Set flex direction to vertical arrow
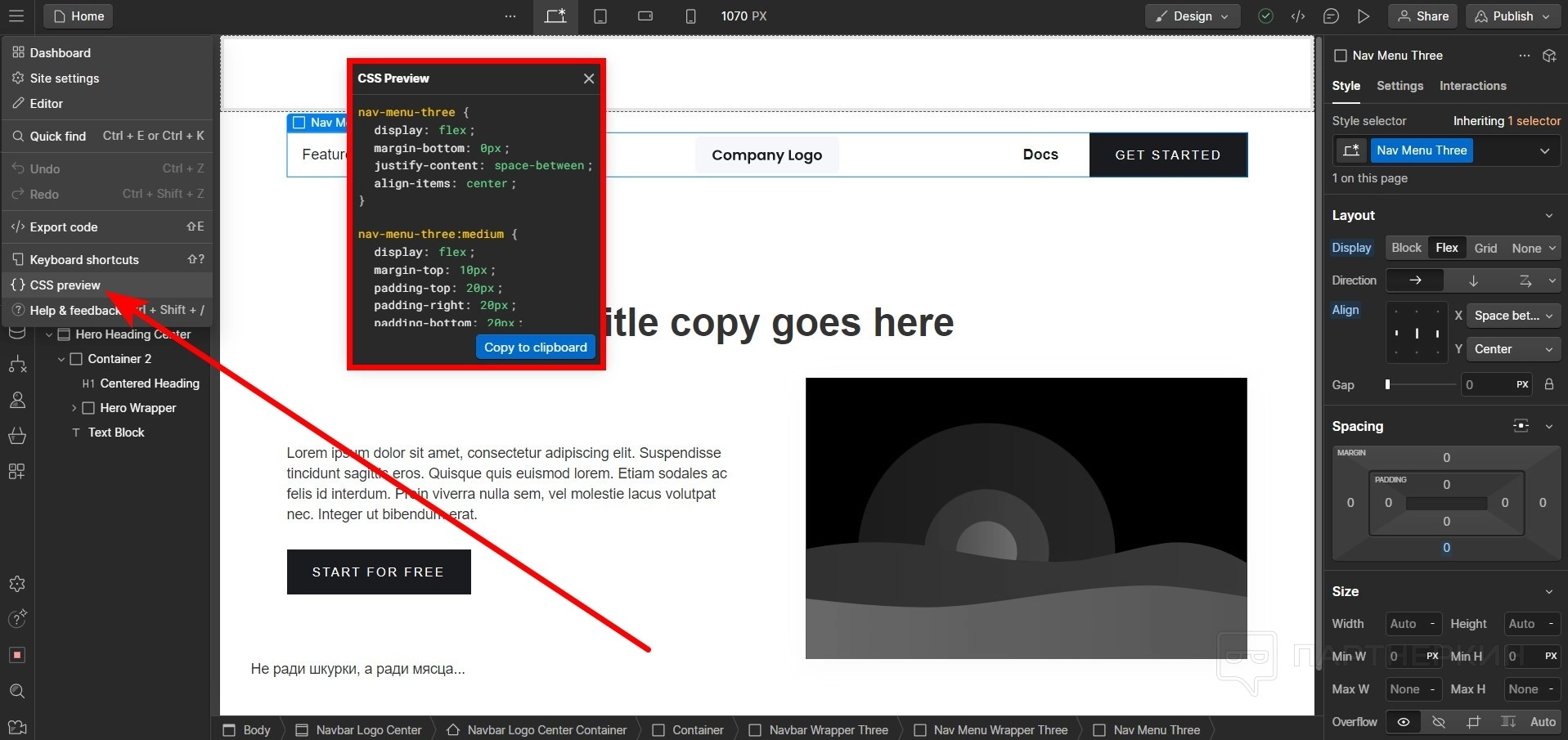Image resolution: width=1568 pixels, height=740 pixels. [1473, 280]
